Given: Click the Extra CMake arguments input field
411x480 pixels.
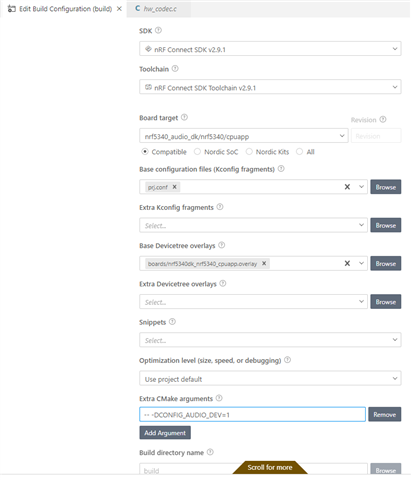Looking at the screenshot, I should [x=252, y=414].
